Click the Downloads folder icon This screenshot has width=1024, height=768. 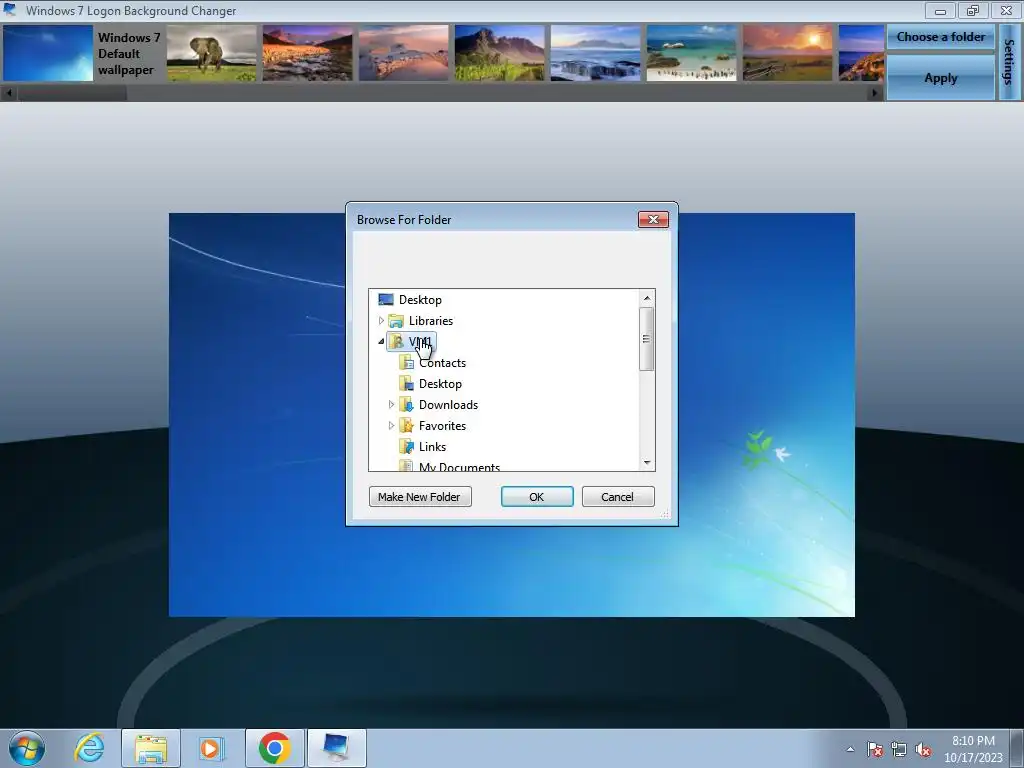(406, 405)
